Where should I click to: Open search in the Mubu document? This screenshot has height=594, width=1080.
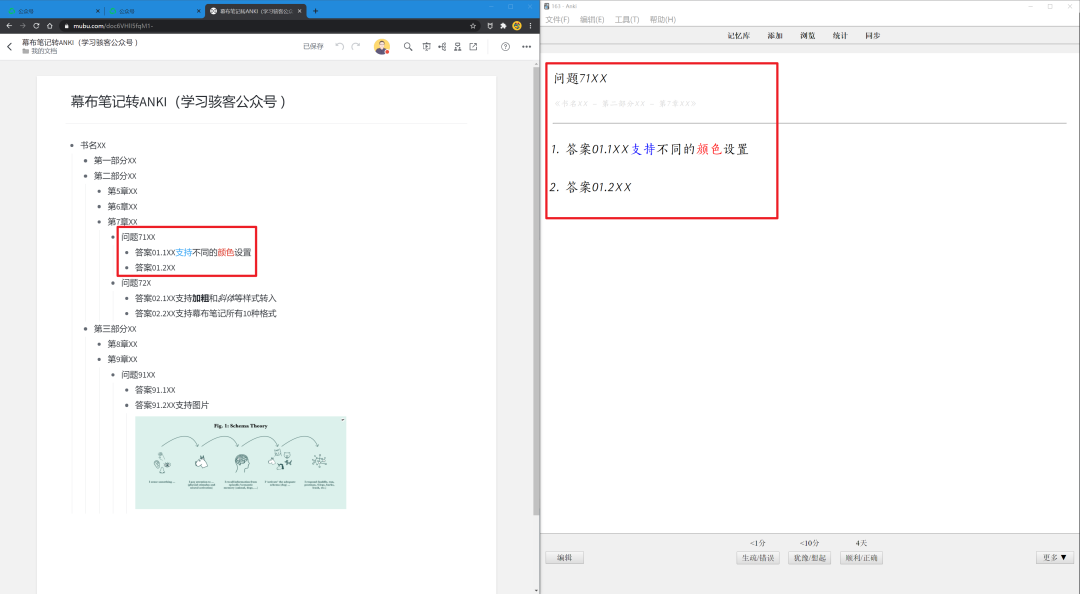tap(408, 46)
